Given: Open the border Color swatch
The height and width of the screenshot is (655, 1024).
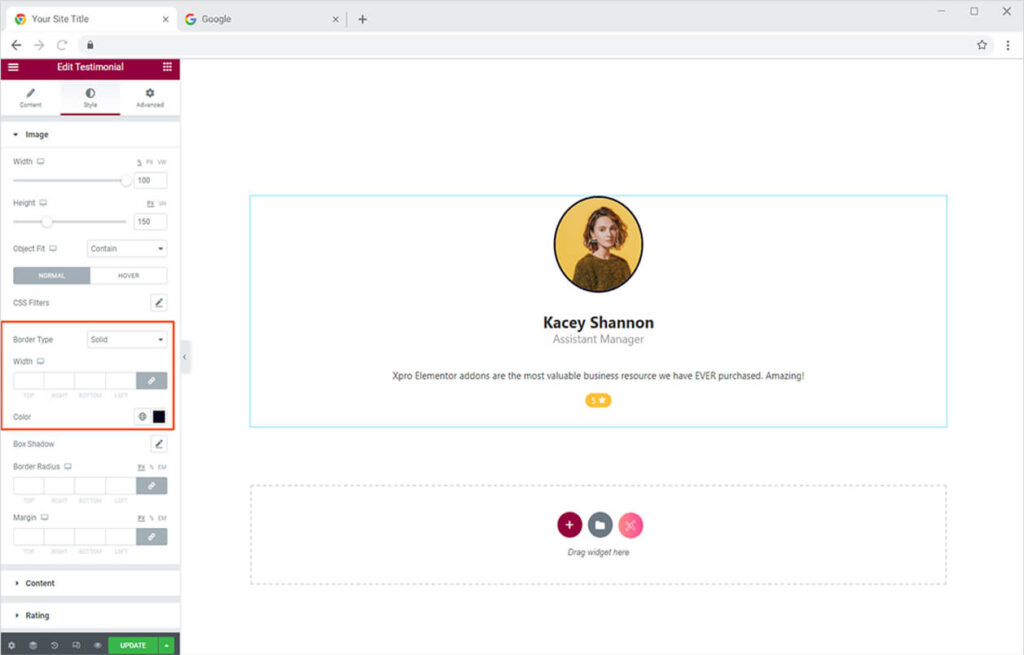Looking at the screenshot, I should coord(159,416).
